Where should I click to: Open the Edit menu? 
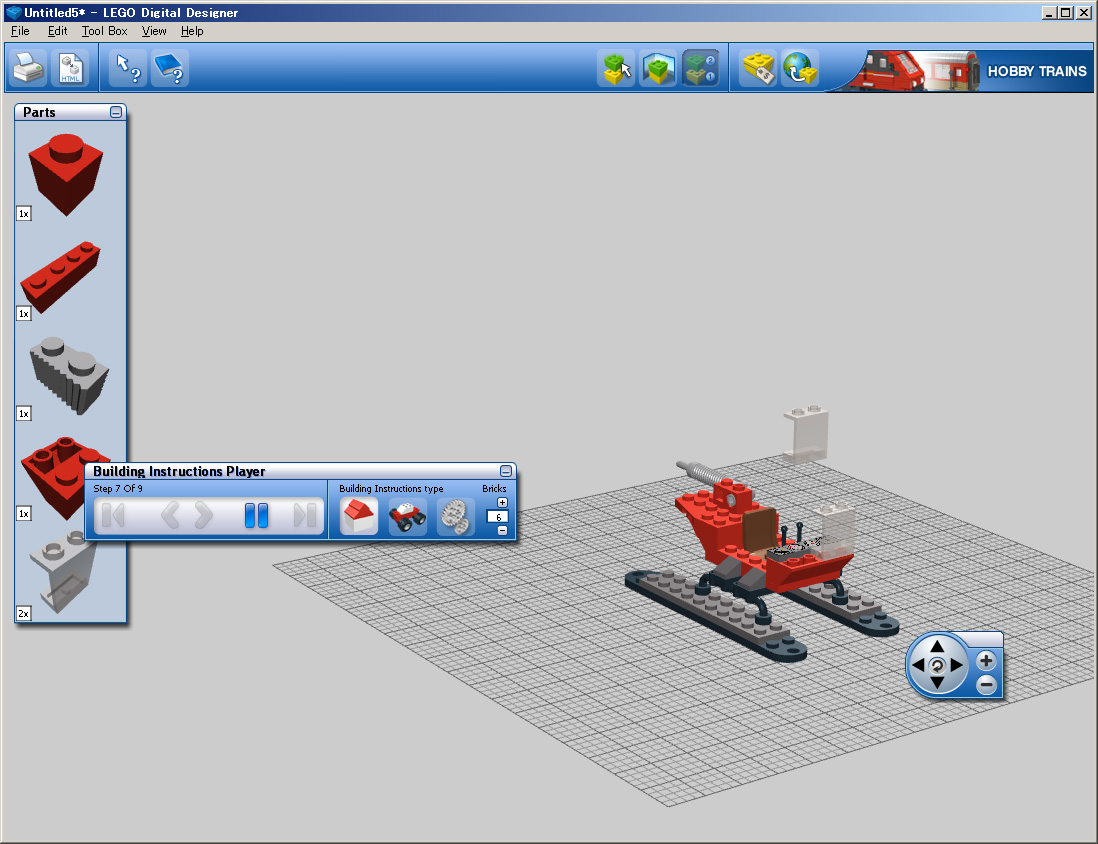57,31
